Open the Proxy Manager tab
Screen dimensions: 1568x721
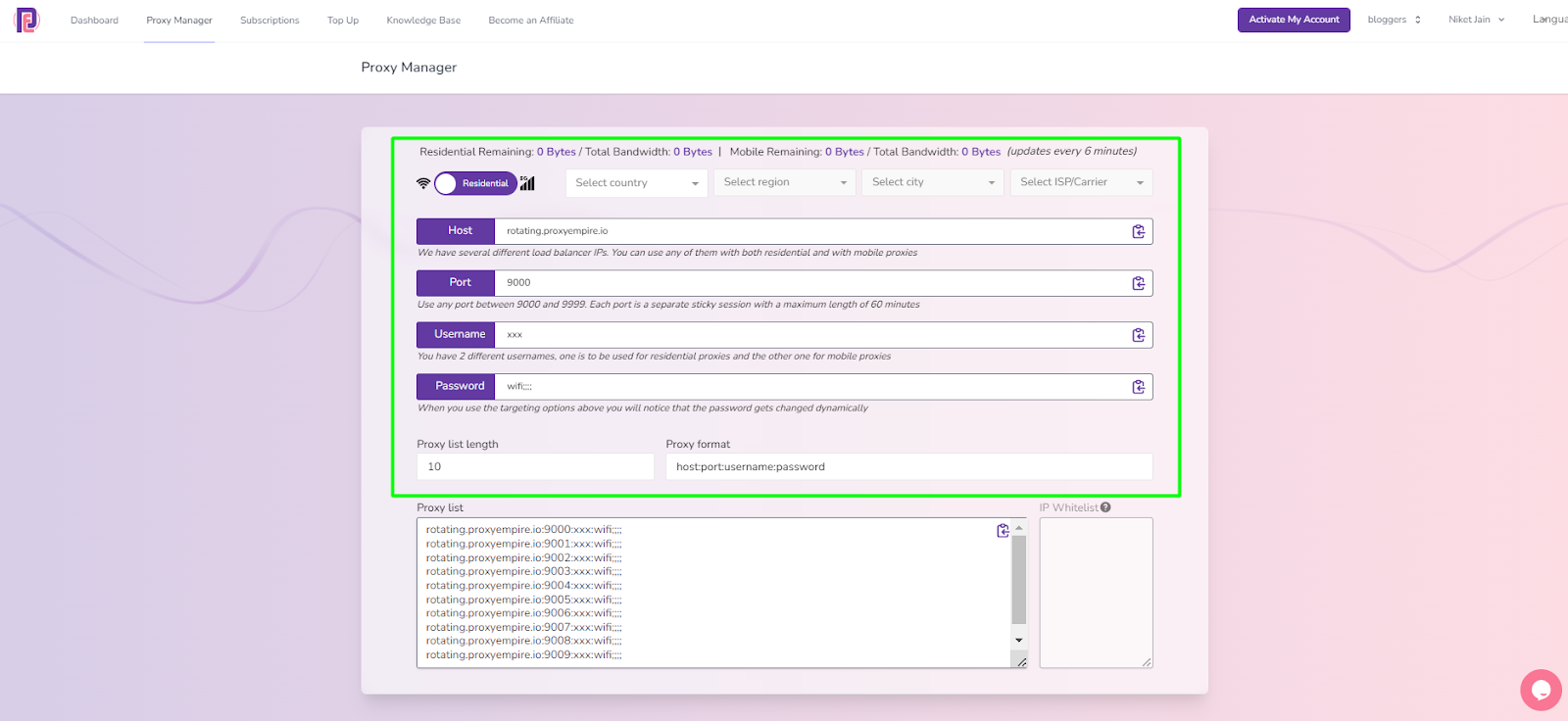pyautogui.click(x=179, y=21)
